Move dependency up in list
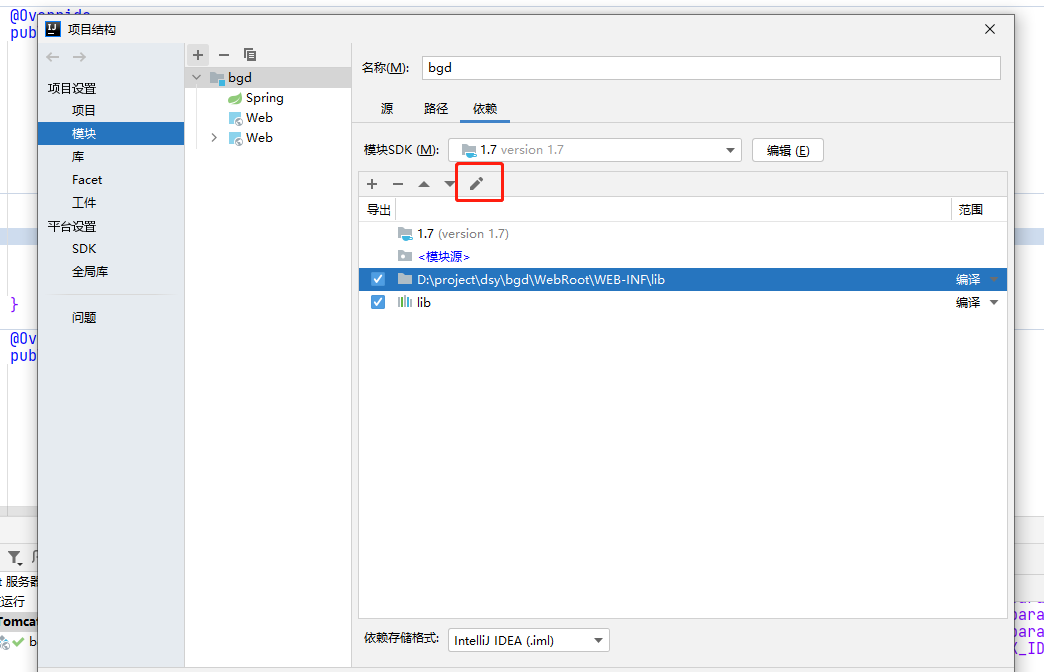The width and height of the screenshot is (1044, 672). coord(424,184)
